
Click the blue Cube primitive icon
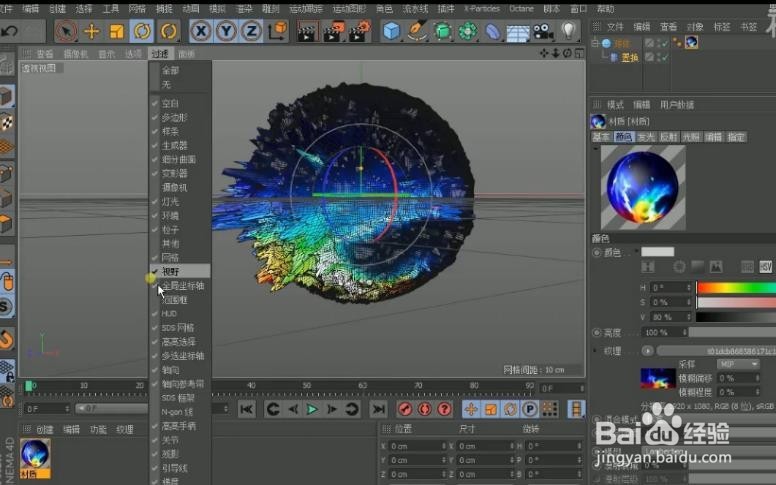click(391, 31)
